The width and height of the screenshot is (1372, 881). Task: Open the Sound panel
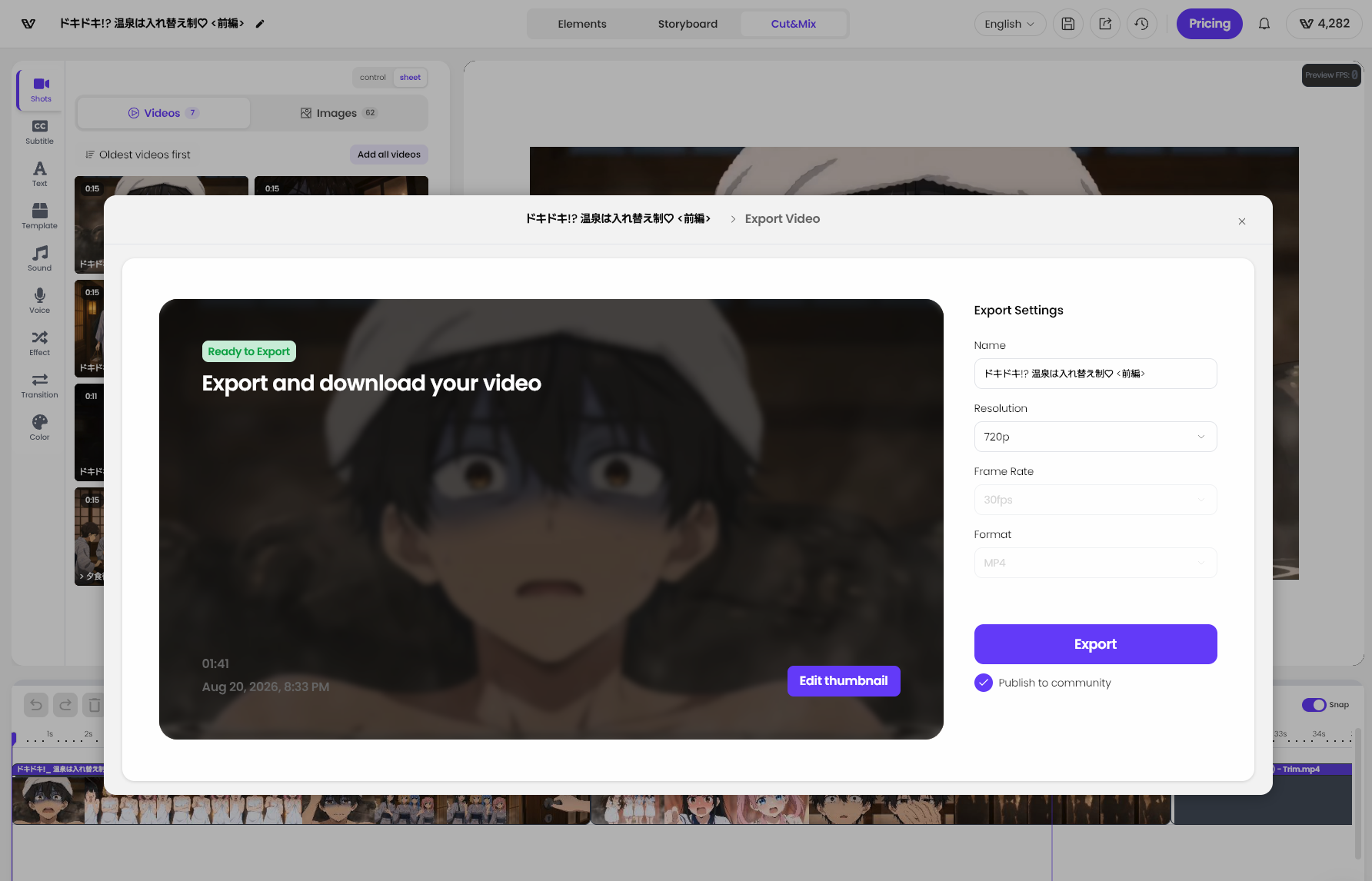point(40,258)
